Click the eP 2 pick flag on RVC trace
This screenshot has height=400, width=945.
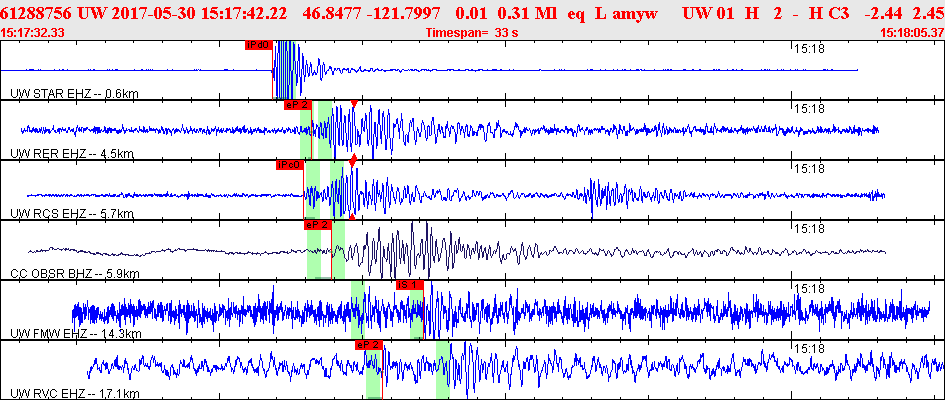[x=369, y=345]
